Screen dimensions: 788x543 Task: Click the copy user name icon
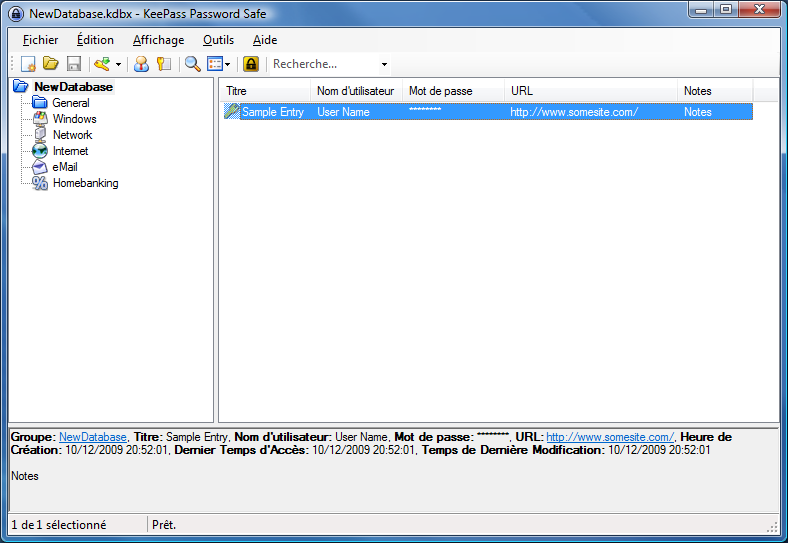[141, 64]
